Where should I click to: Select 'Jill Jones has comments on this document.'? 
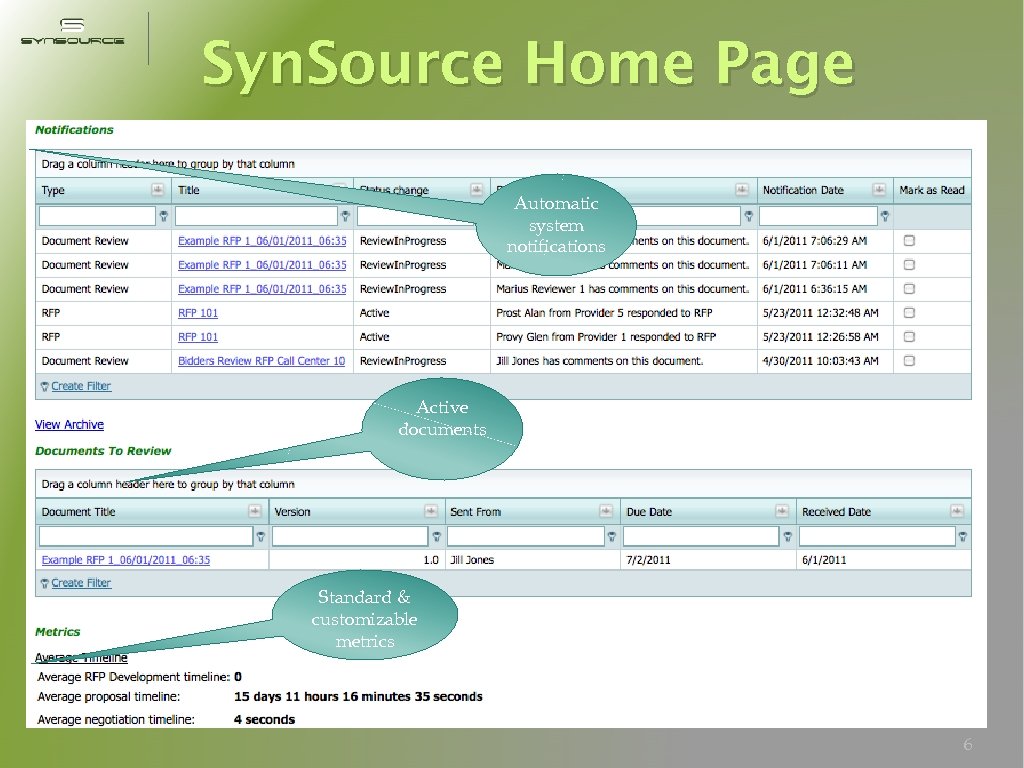pyautogui.click(x=600, y=360)
